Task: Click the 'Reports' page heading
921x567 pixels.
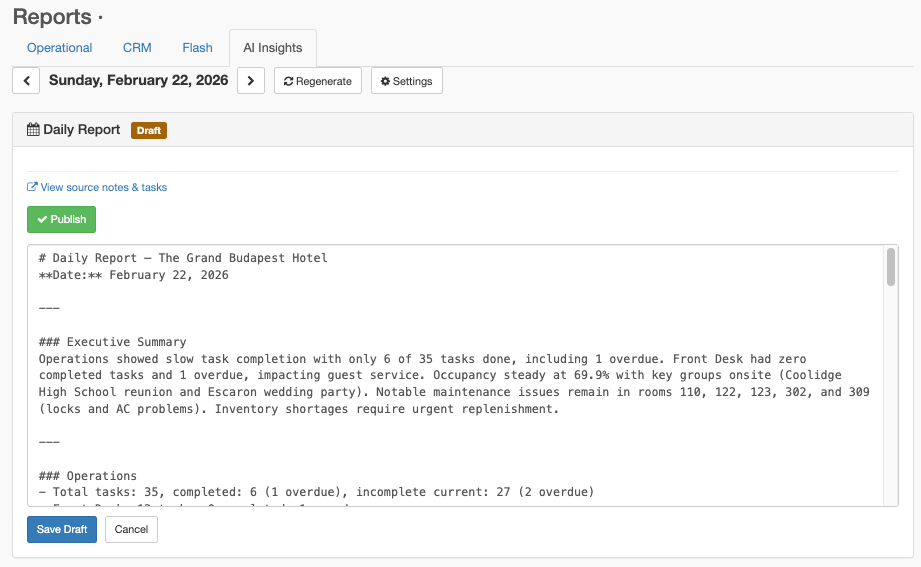Action: [52, 16]
